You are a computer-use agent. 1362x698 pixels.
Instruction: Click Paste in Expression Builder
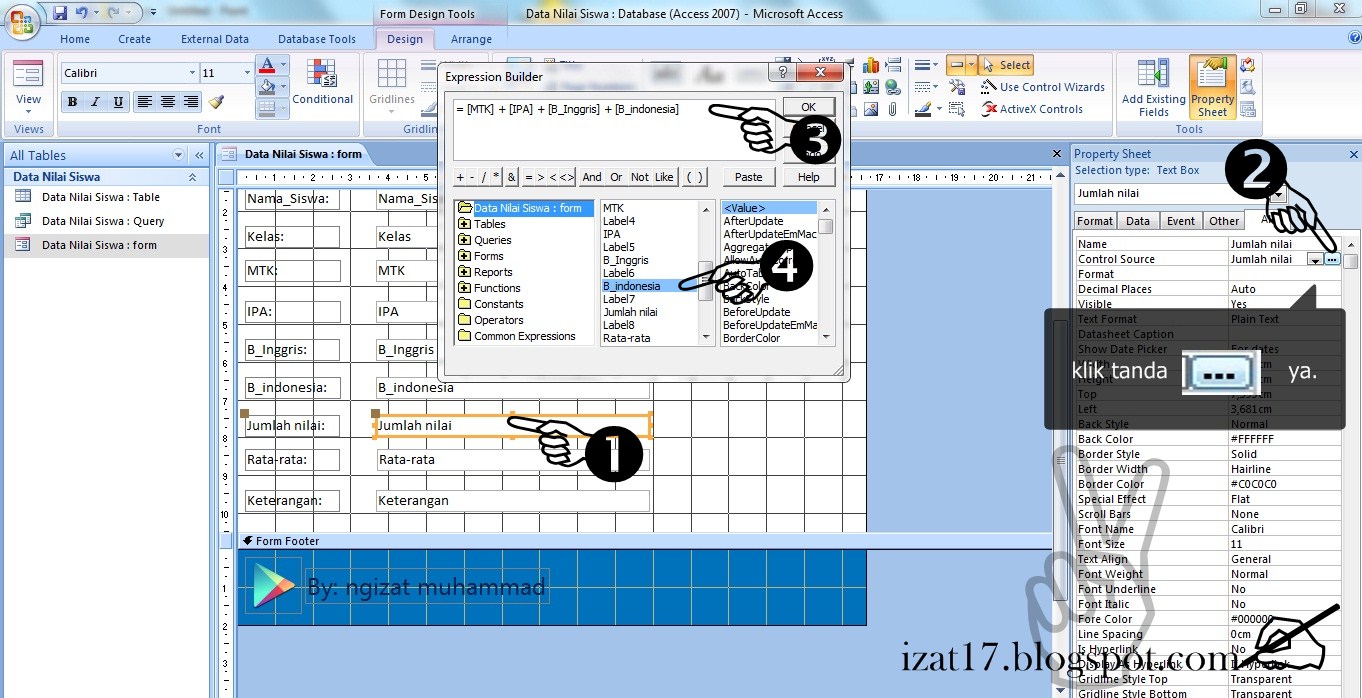coord(748,177)
